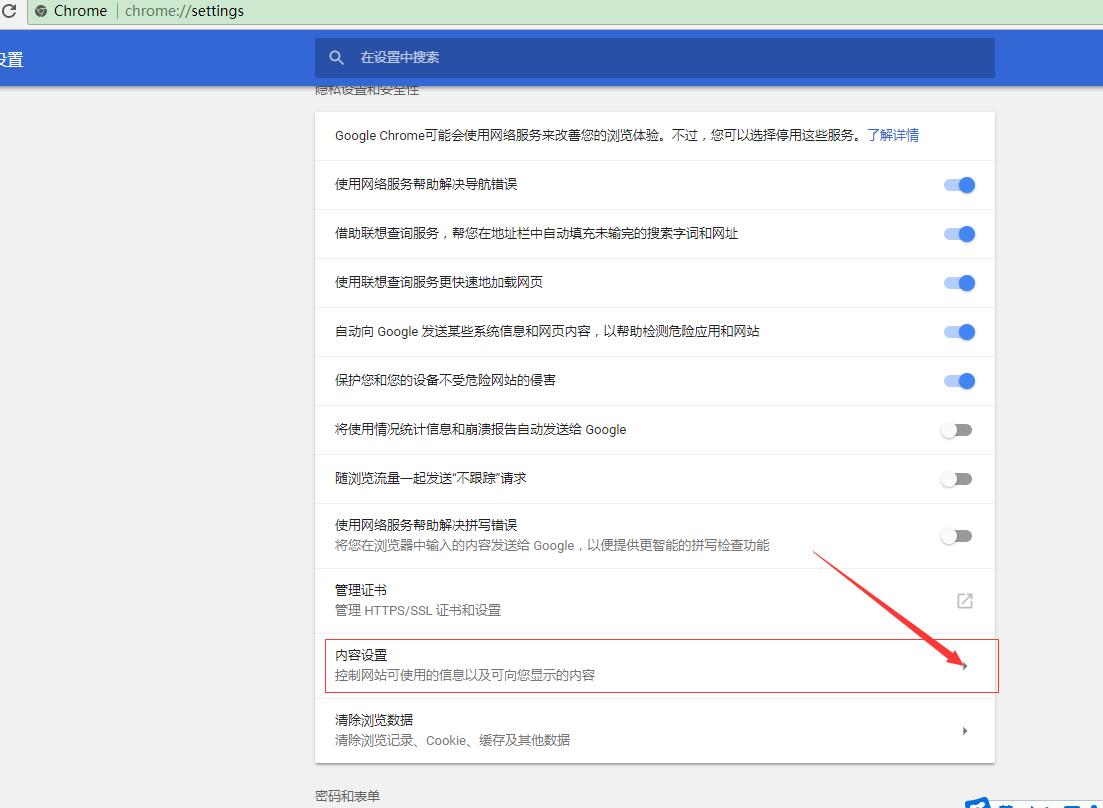
Task: Enable 将使用情况统计信息和崩溃报告自动发送给 Google
Action: point(957,430)
